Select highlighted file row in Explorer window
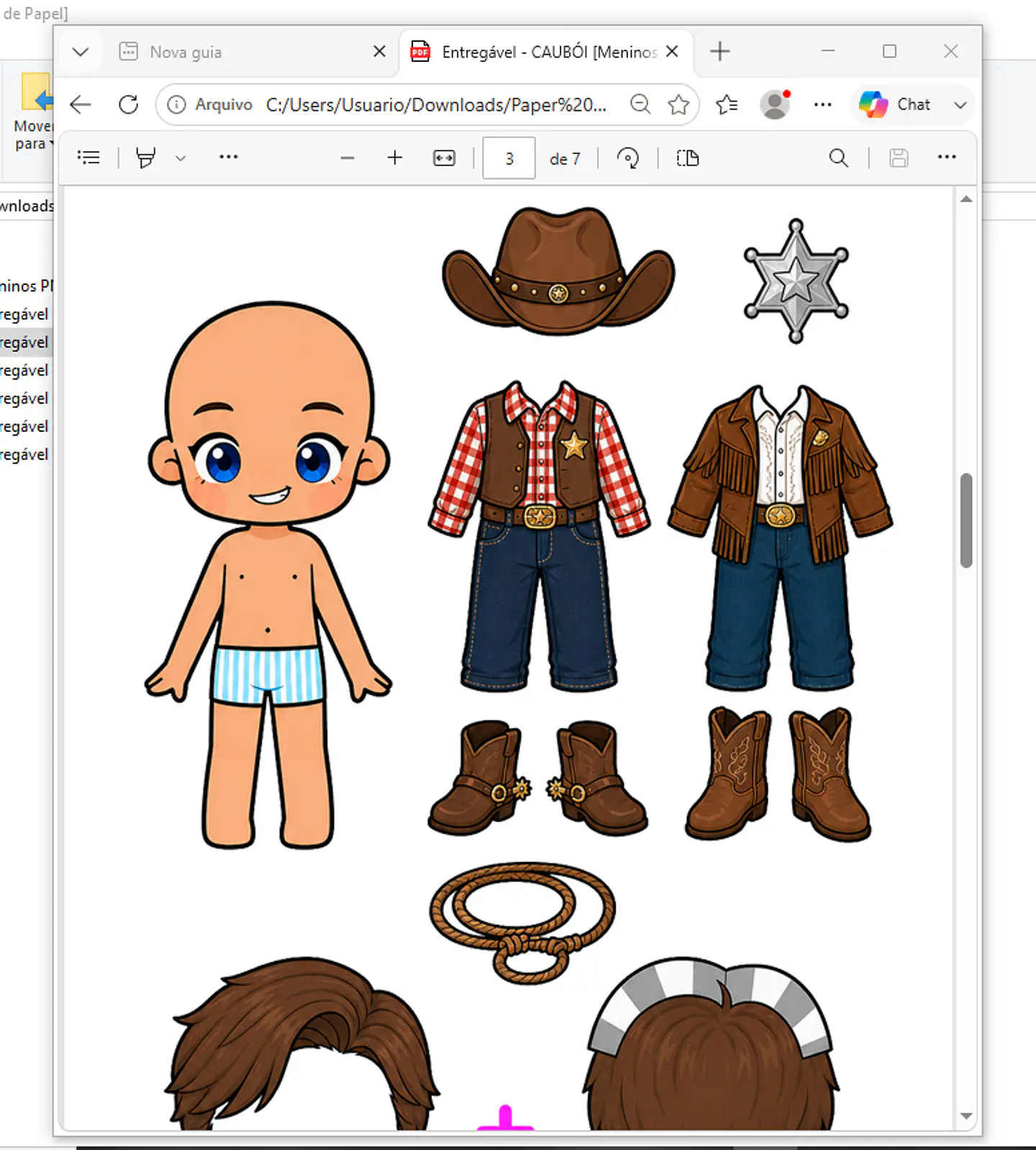Screen dimensions: 1036x1150 coord(26,343)
